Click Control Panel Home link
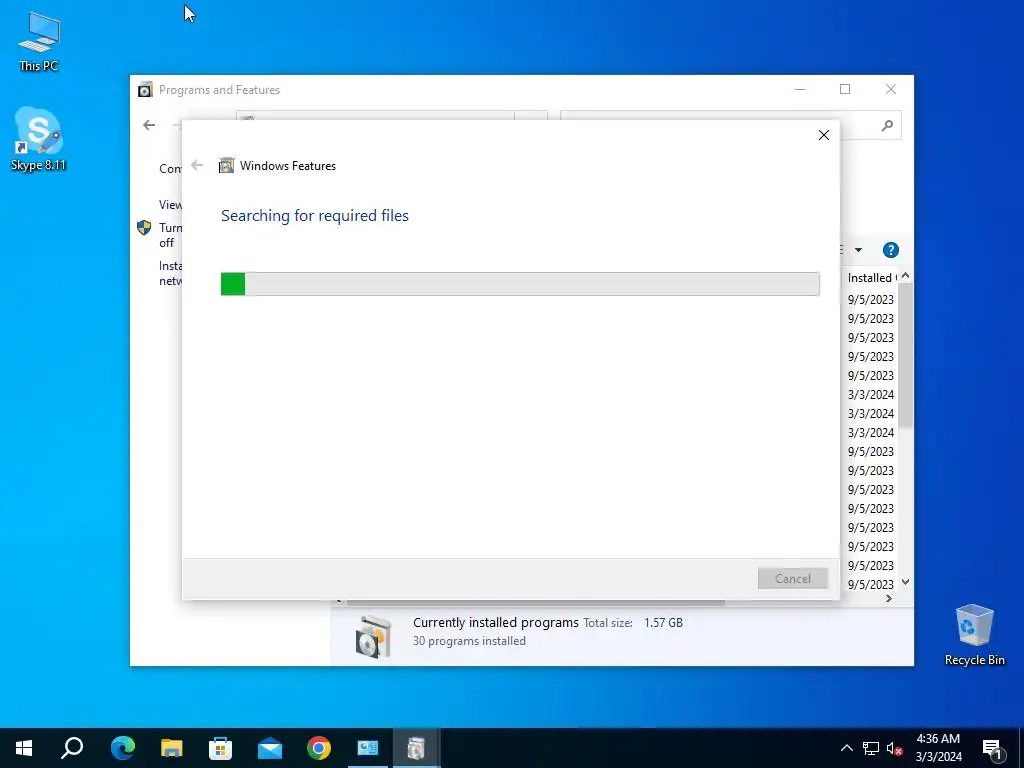1024x768 pixels. pyautogui.click(x=170, y=168)
